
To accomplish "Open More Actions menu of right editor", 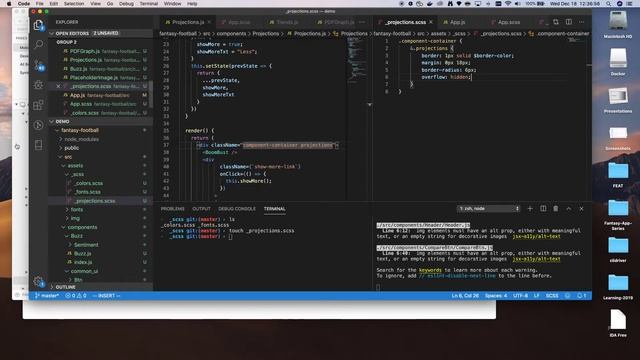I will pyautogui.click(x=582, y=22).
